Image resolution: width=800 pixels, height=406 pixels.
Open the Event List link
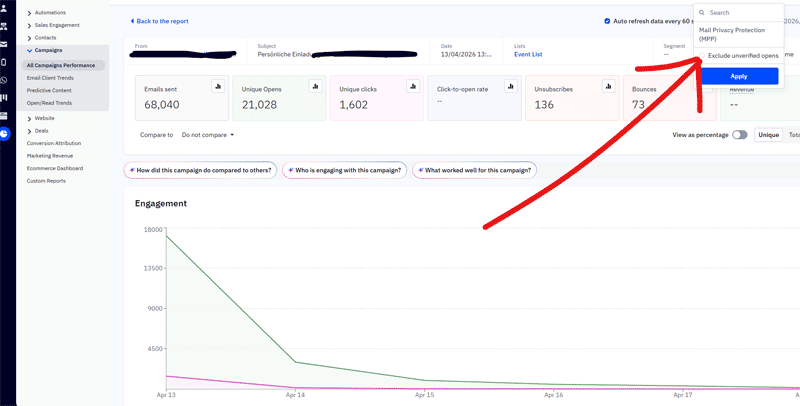coord(528,54)
